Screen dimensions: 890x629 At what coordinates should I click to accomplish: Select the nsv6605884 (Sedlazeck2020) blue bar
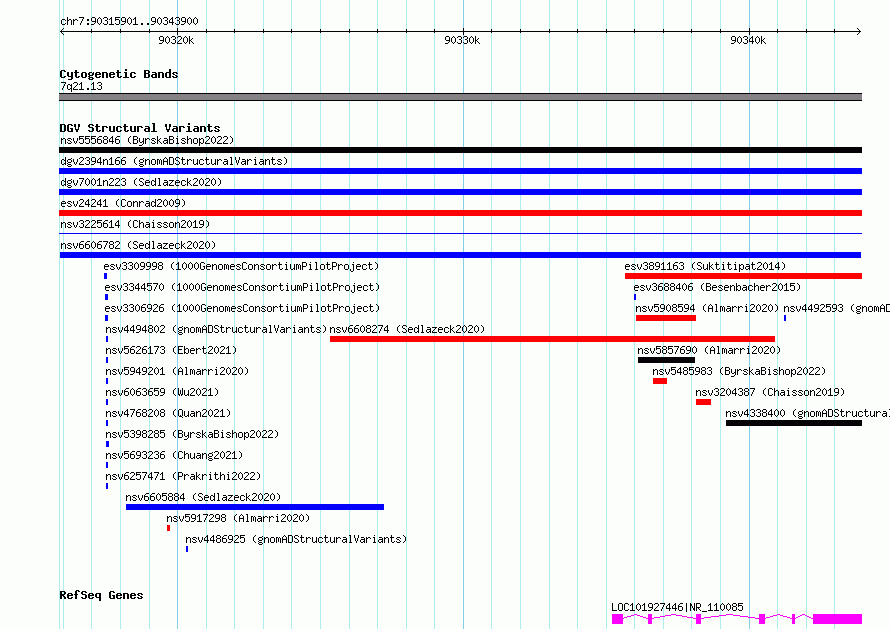[255, 507]
